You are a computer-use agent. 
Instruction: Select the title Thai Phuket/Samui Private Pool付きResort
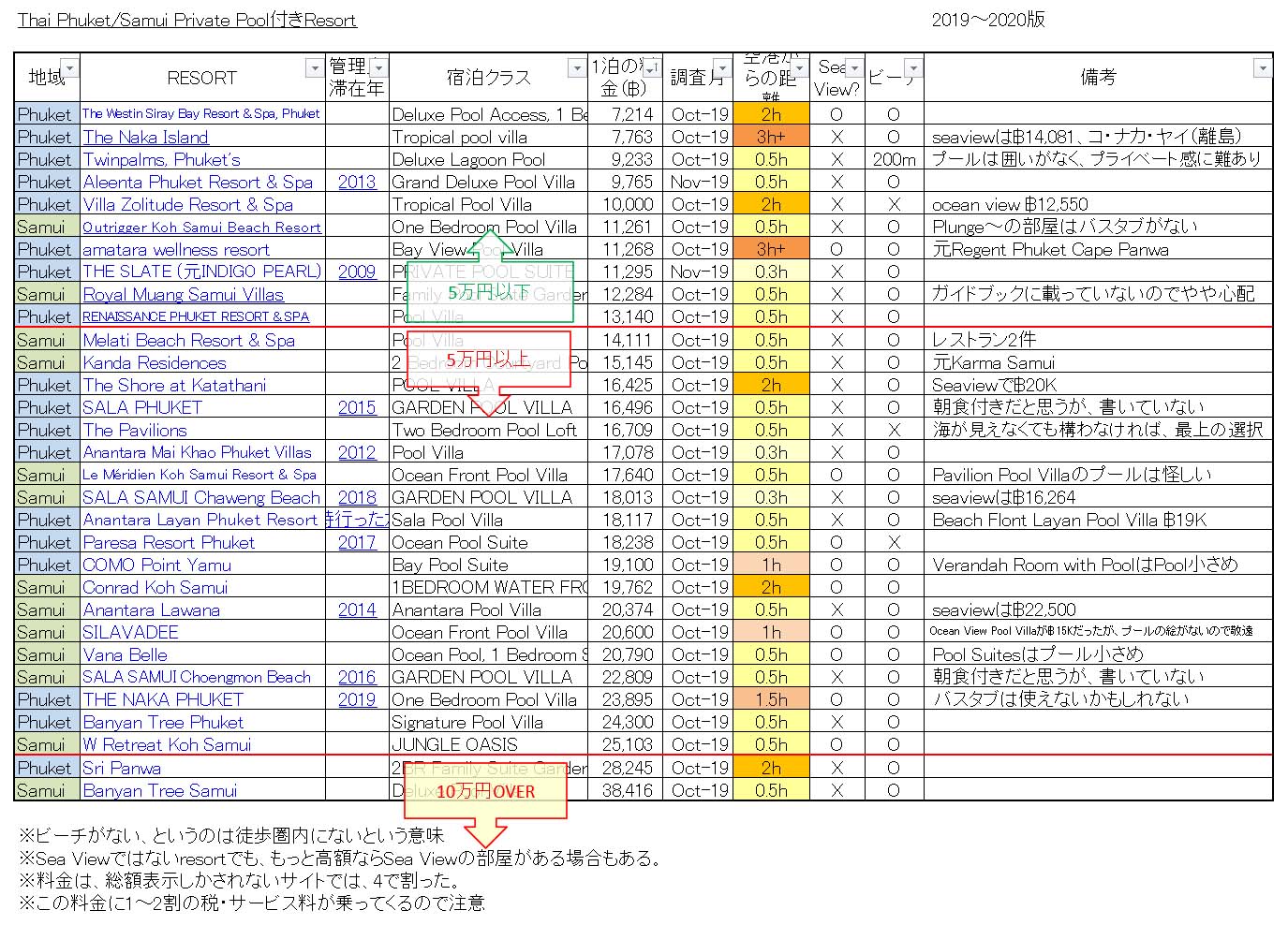click(x=187, y=20)
